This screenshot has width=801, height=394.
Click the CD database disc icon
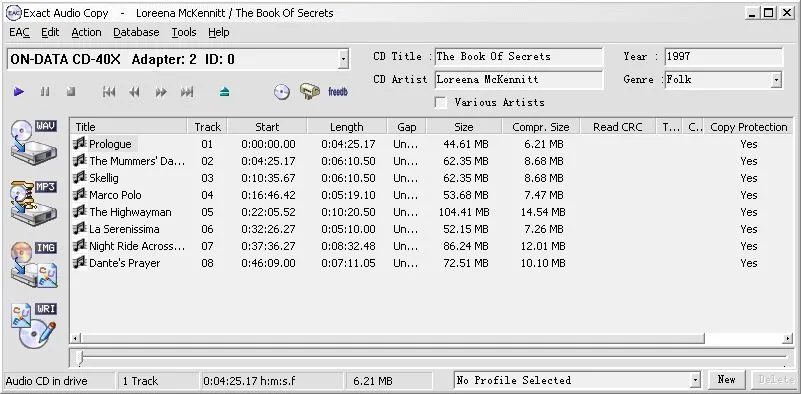pos(281,92)
